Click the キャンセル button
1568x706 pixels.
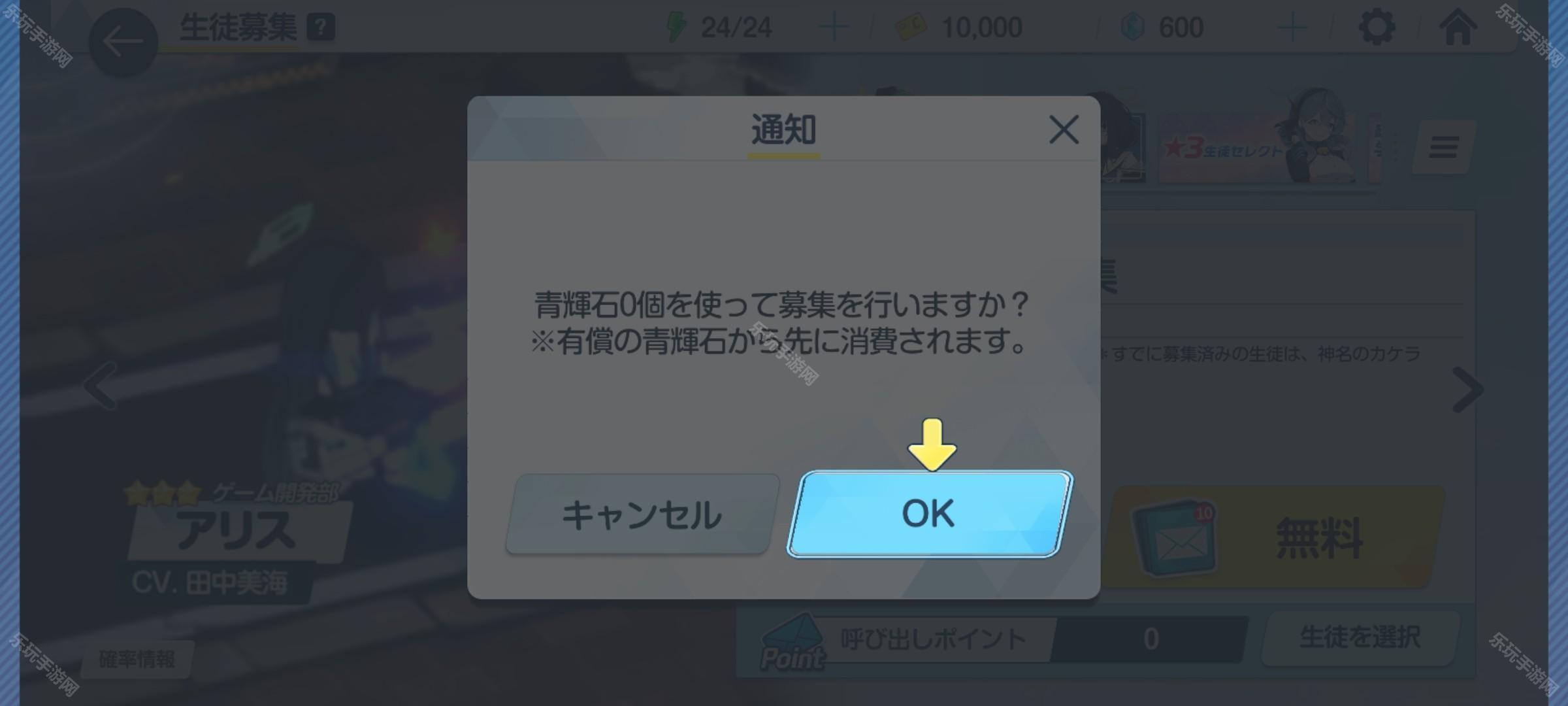pyautogui.click(x=642, y=514)
